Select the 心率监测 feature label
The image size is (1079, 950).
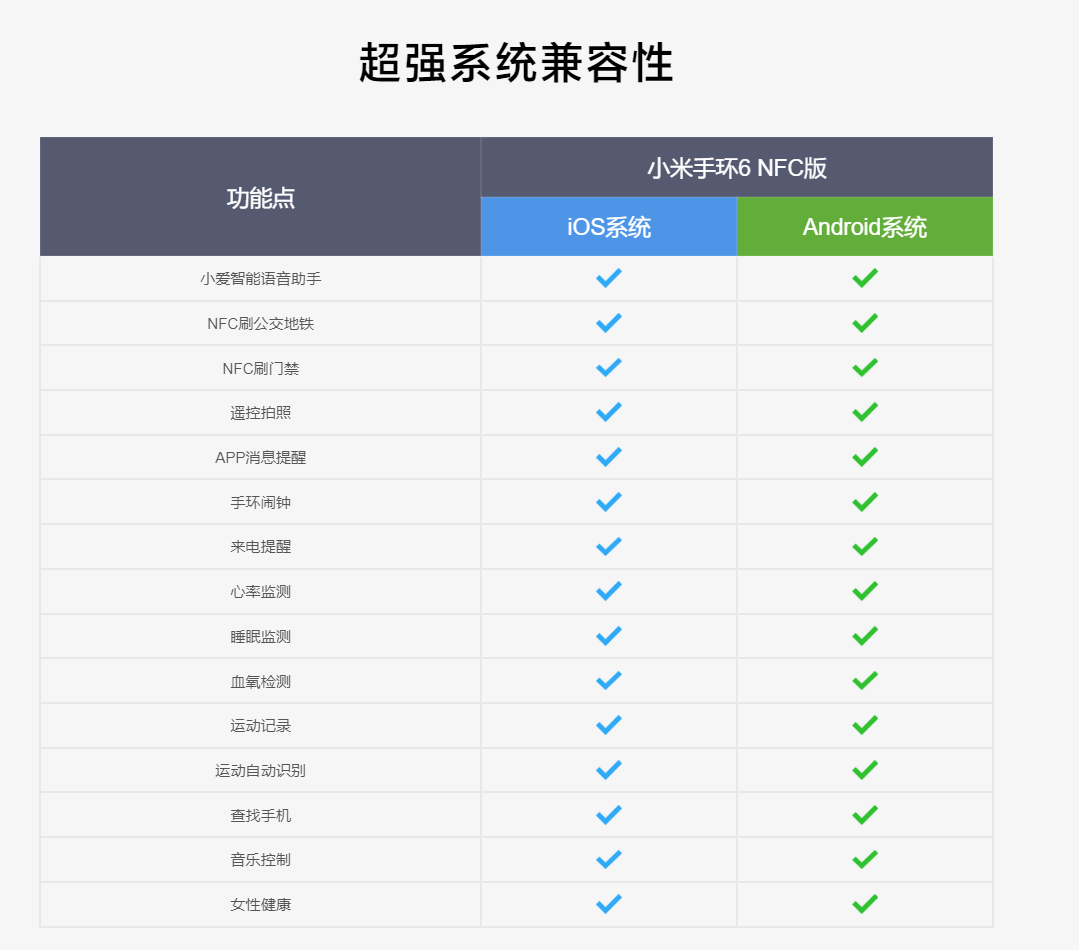[x=260, y=592]
